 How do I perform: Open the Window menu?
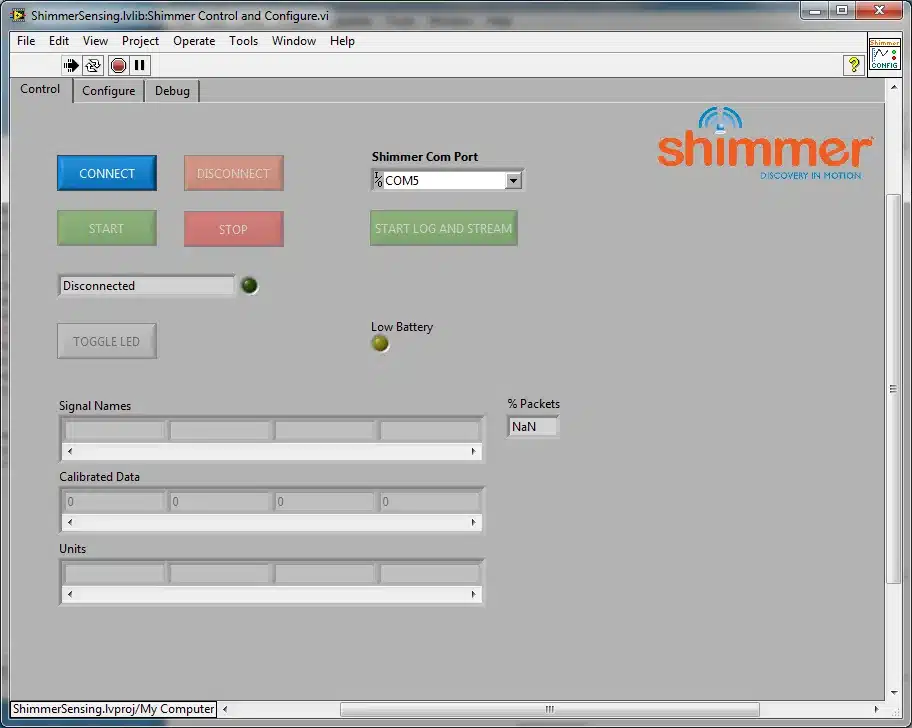point(294,41)
